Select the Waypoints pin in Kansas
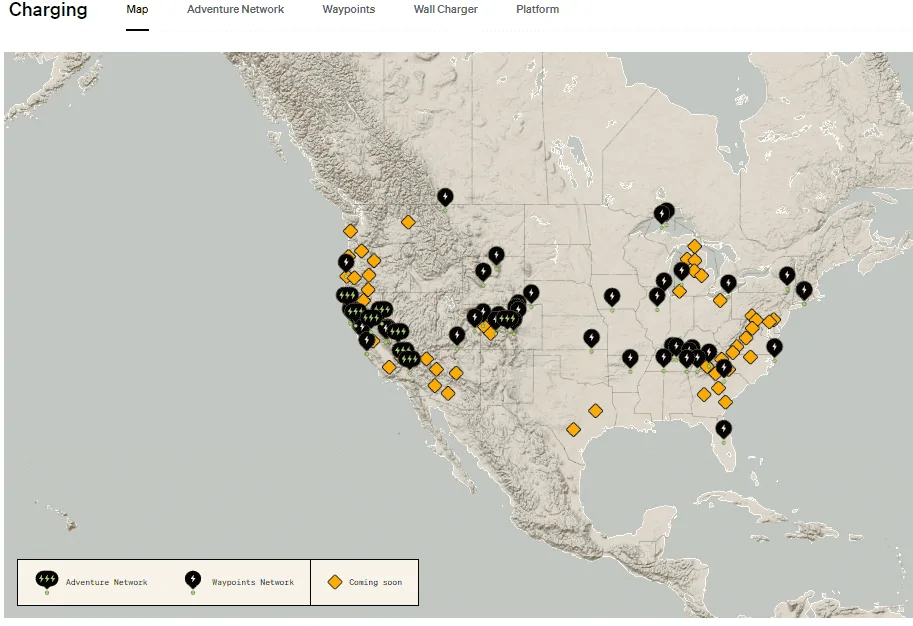This screenshot has height=626, width=913. (x=591, y=339)
